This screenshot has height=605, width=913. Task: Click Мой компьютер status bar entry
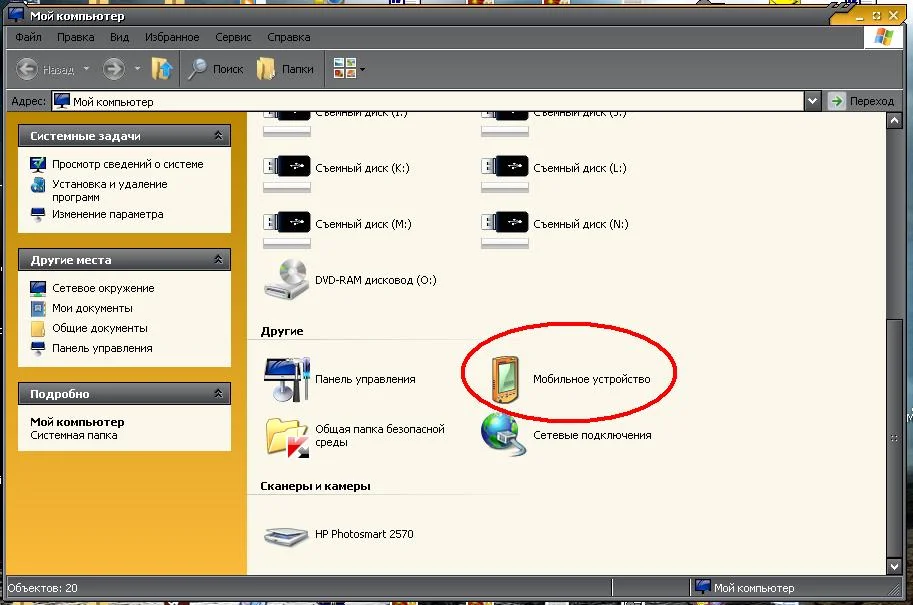pyautogui.click(x=745, y=588)
